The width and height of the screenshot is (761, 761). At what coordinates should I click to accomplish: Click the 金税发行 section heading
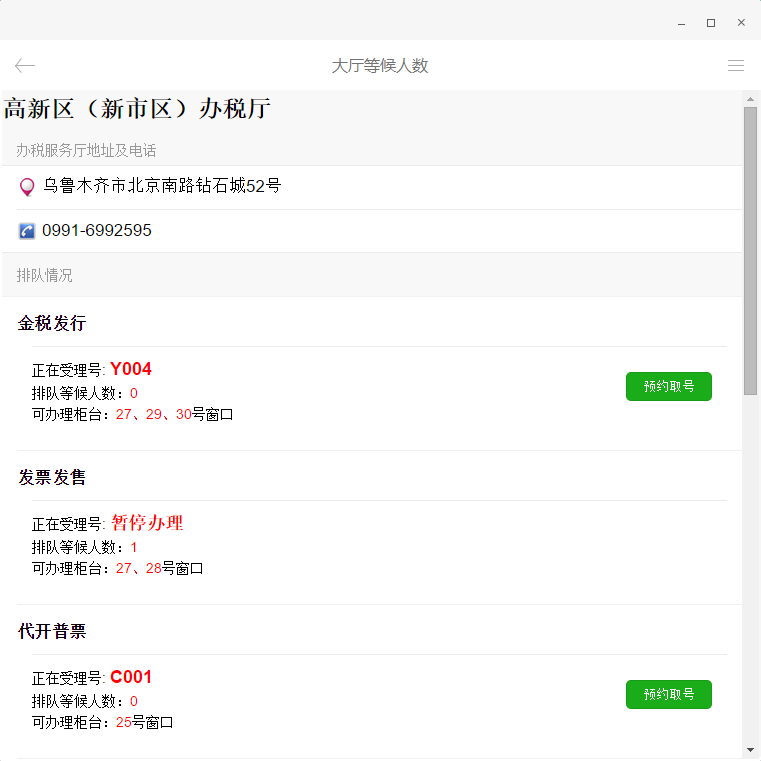click(x=52, y=323)
